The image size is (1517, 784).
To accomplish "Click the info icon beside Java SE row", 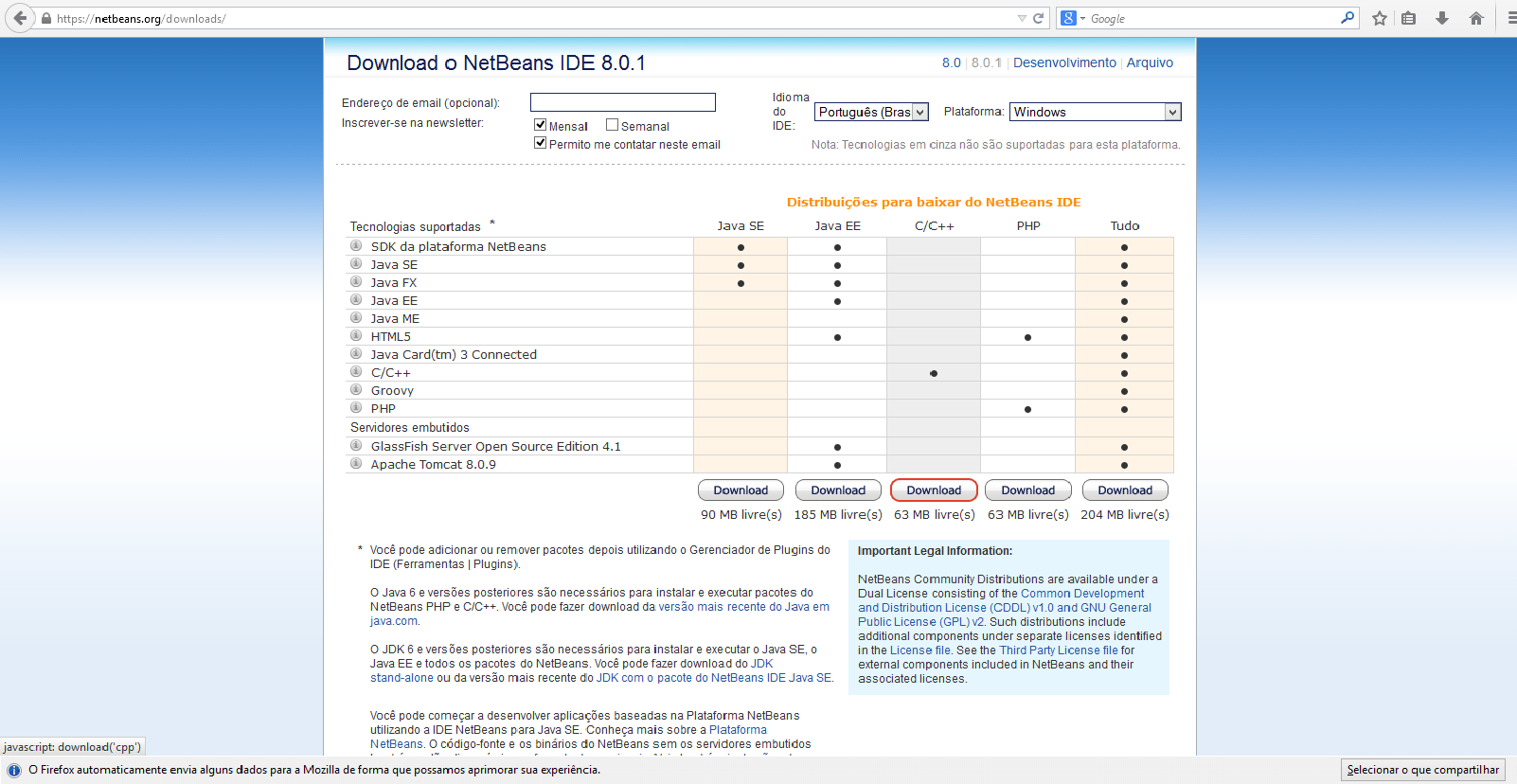I will pos(356,263).
